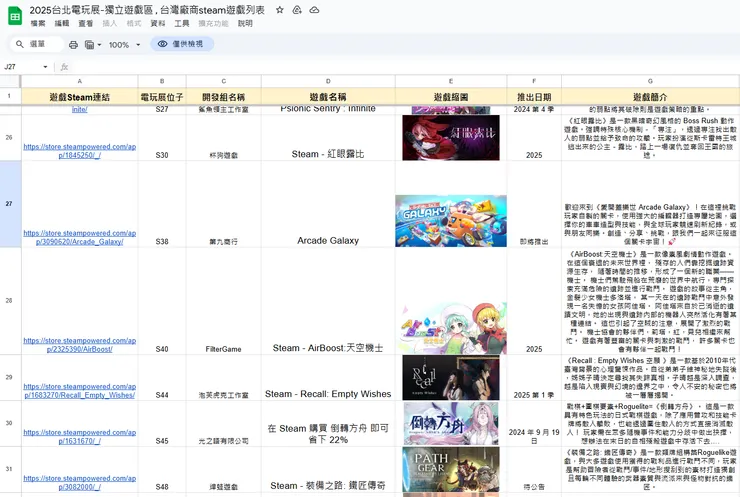Viewport: 740px width, 497px height.
Task: Click the move to folder icon
Action: pyautogui.click(x=297, y=10)
